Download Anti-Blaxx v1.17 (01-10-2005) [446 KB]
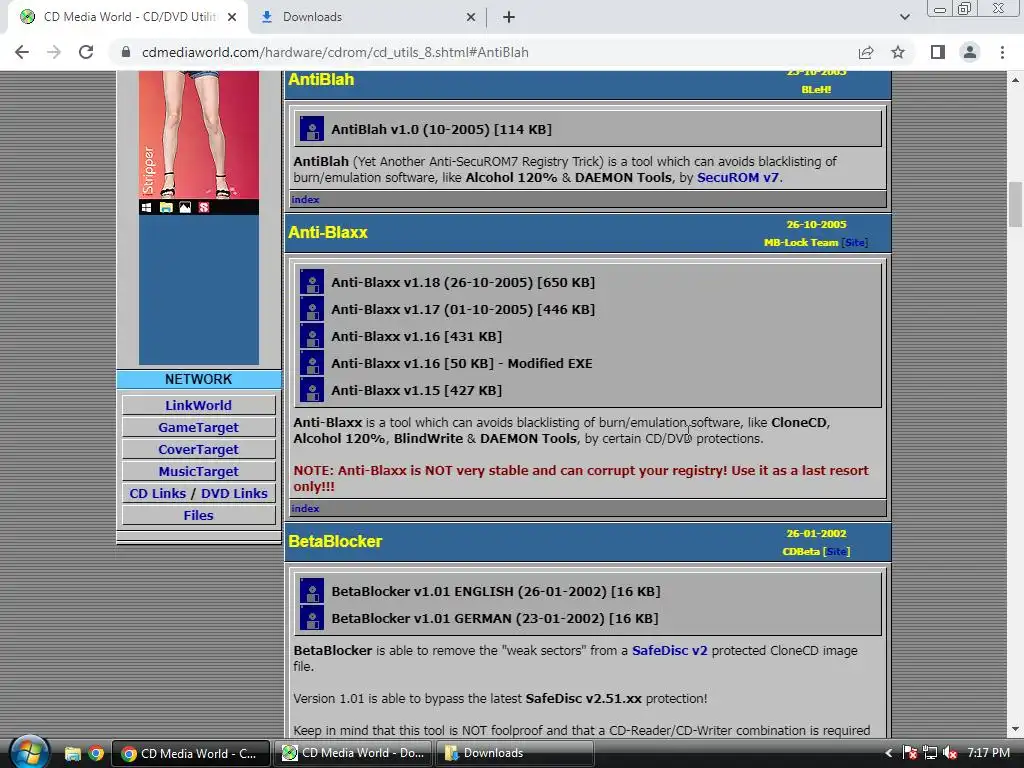The height and width of the screenshot is (768, 1024). point(463,309)
